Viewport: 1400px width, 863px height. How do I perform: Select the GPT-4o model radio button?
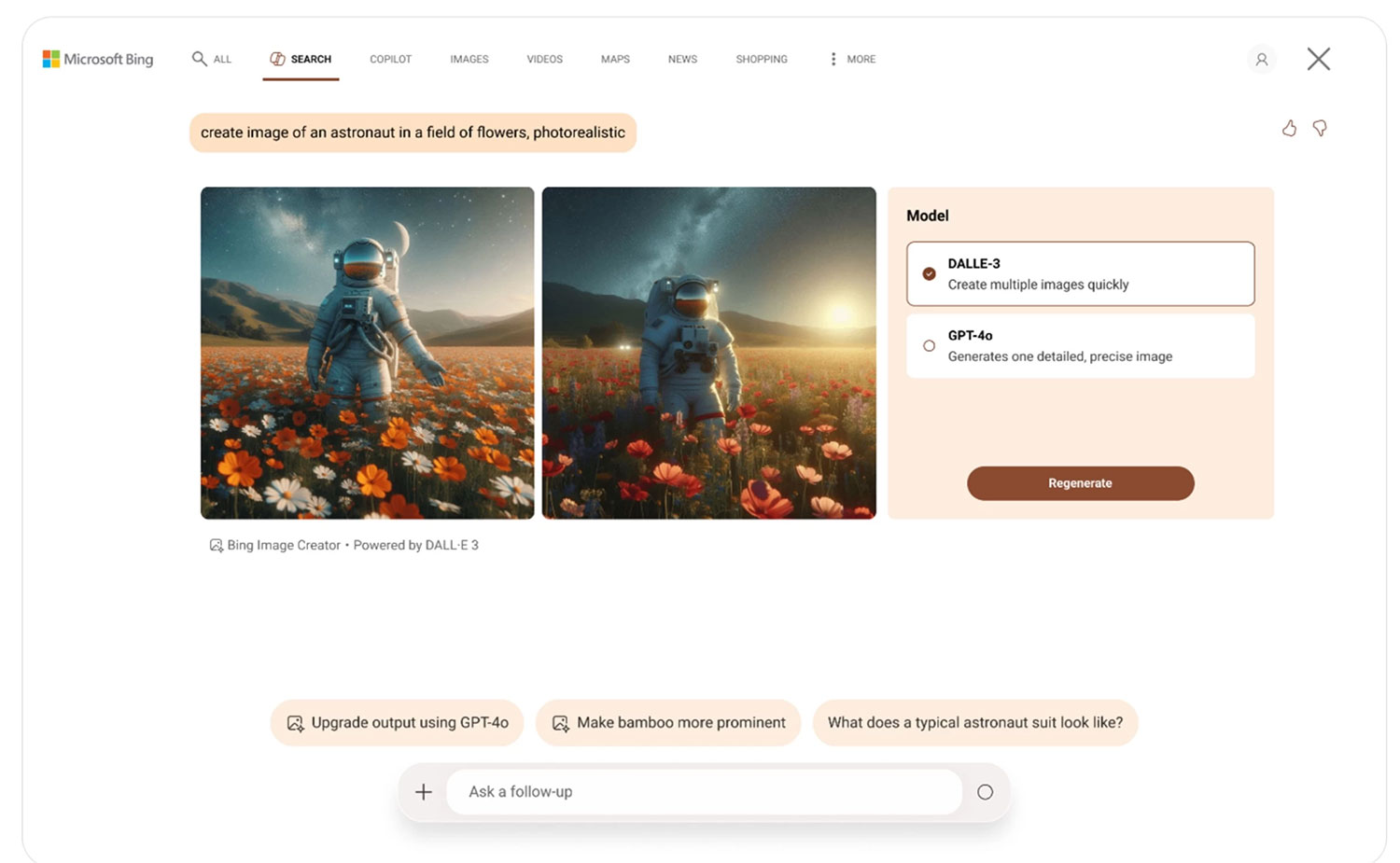(929, 345)
